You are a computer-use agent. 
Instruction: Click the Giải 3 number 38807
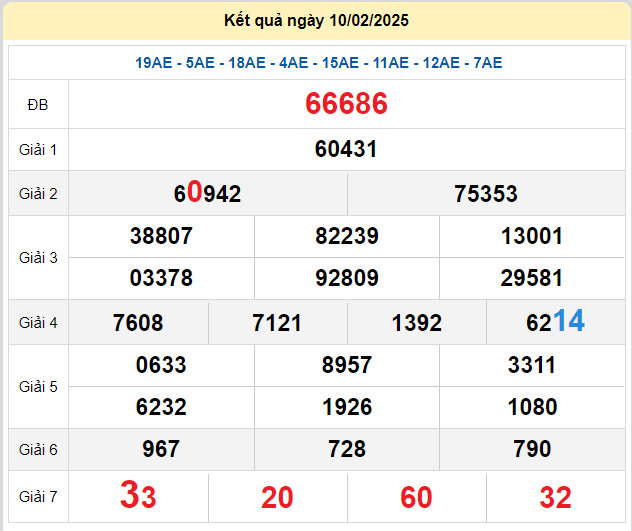(161, 236)
